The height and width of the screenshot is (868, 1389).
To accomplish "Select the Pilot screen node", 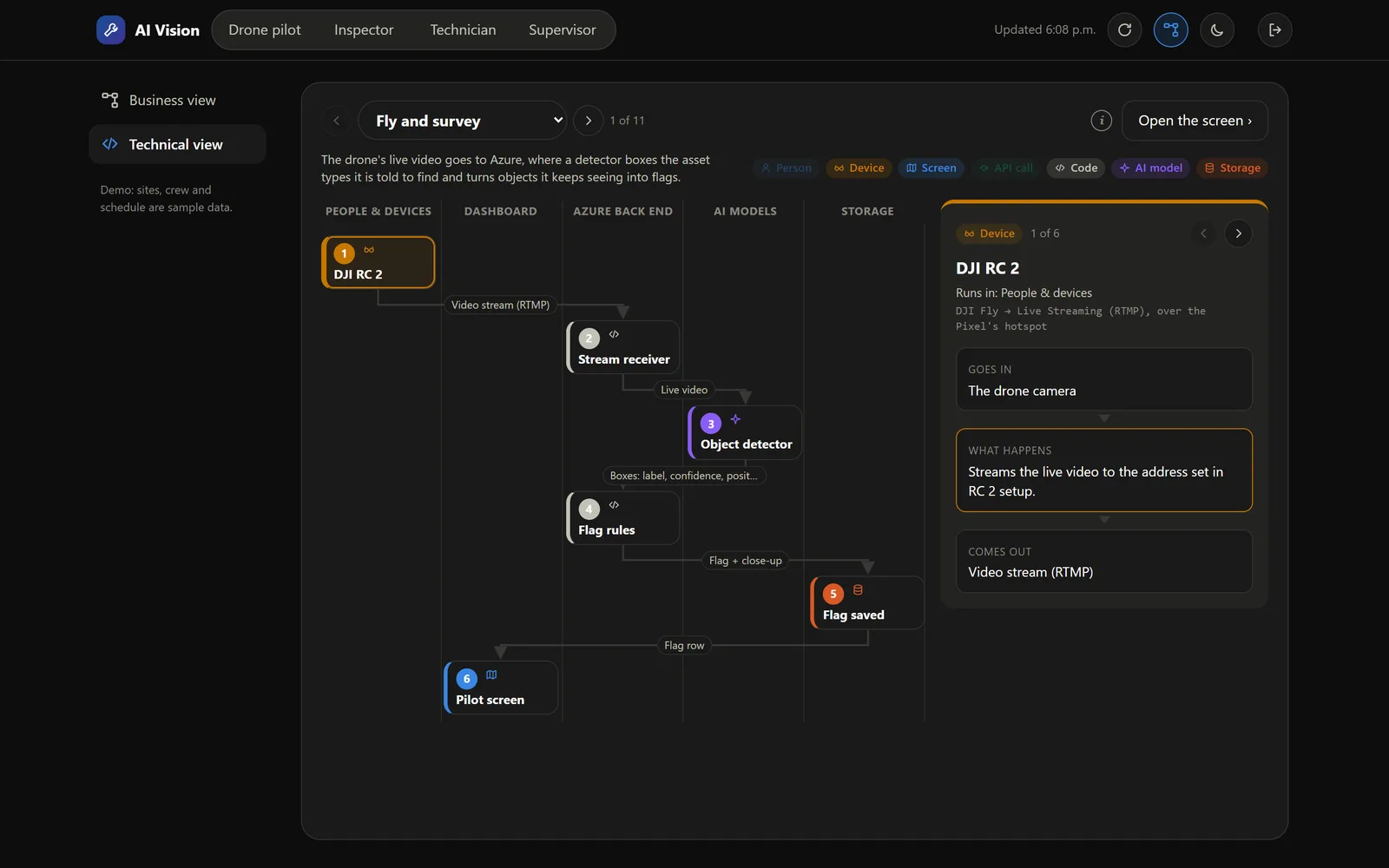I will point(501,687).
